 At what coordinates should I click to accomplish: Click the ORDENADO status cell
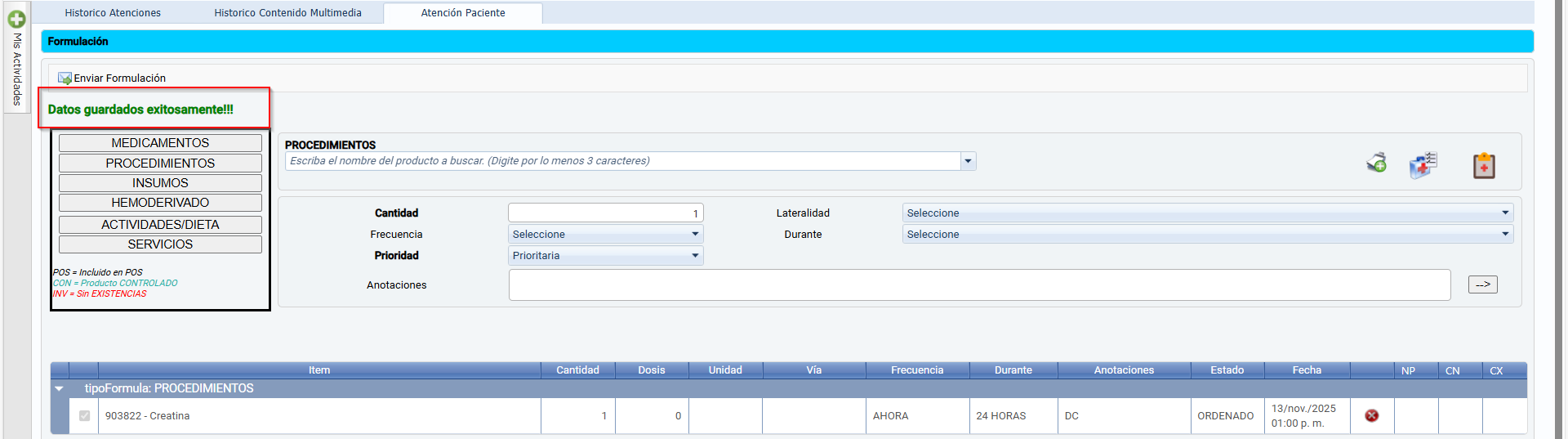tap(1227, 416)
